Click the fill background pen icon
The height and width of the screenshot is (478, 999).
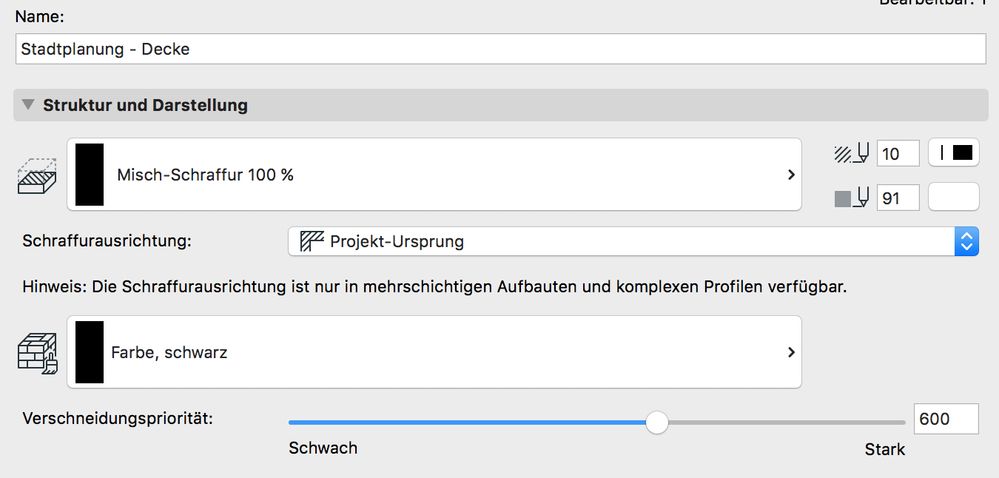click(852, 198)
